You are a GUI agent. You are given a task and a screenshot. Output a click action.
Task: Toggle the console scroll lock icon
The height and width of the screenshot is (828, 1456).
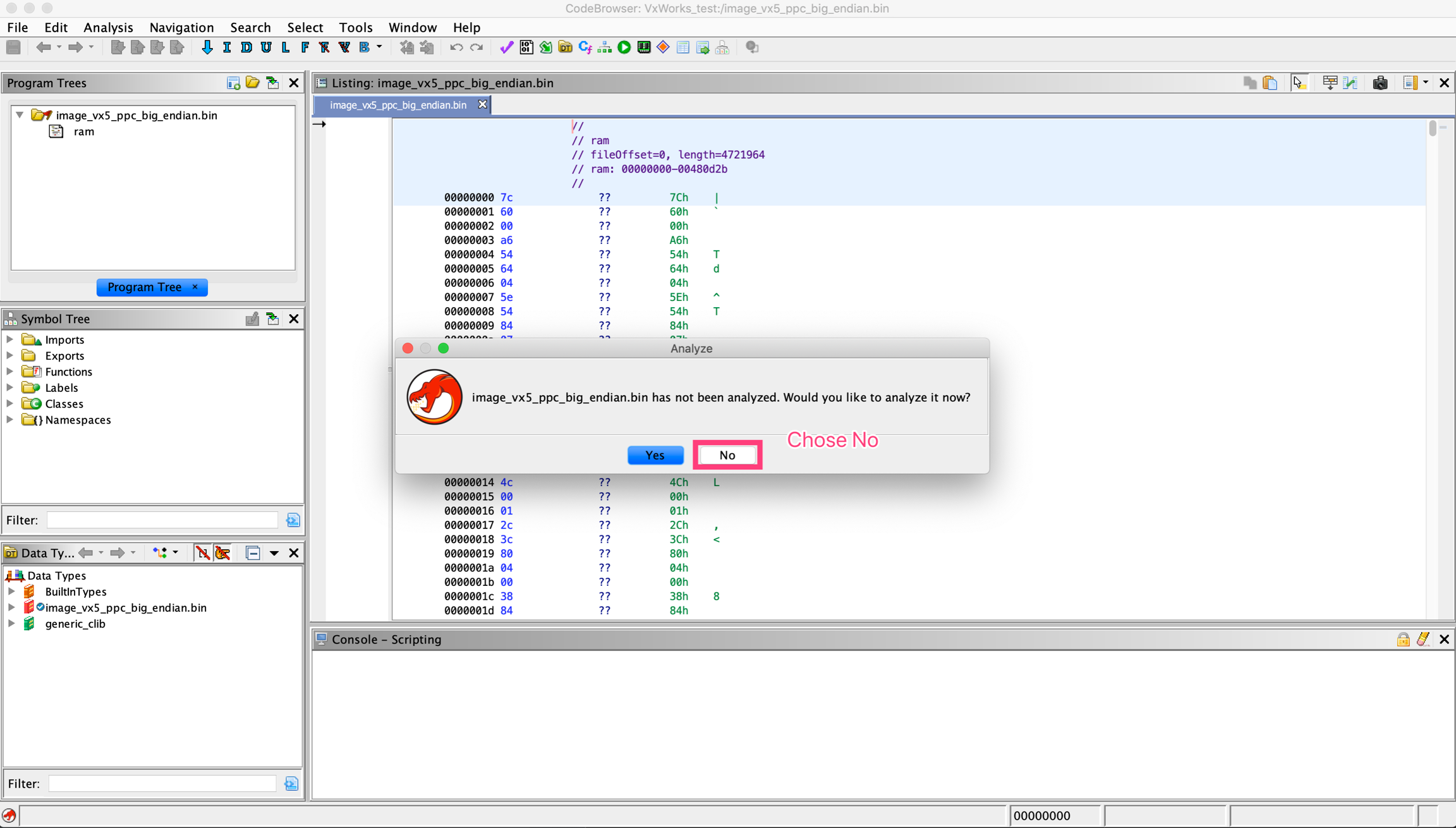pos(1403,639)
